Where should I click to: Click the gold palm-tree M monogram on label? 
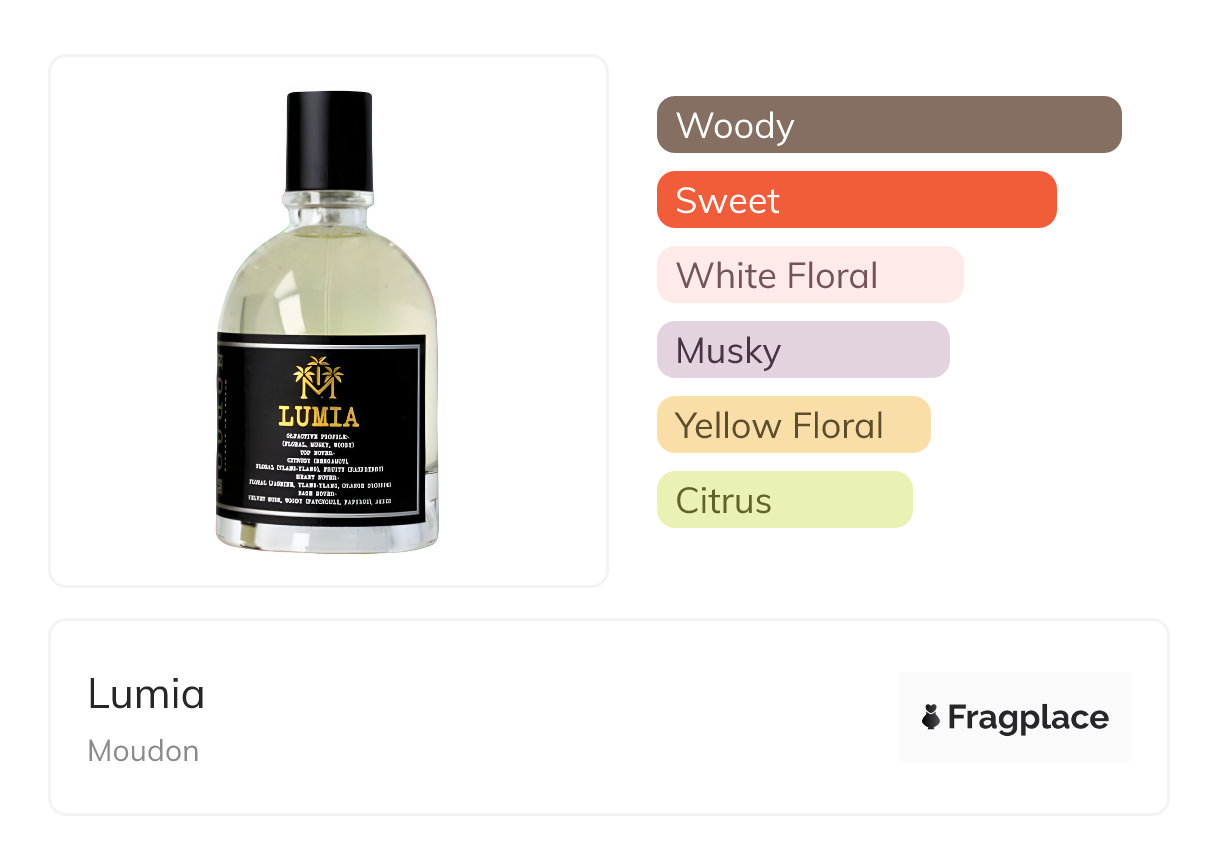[x=318, y=378]
